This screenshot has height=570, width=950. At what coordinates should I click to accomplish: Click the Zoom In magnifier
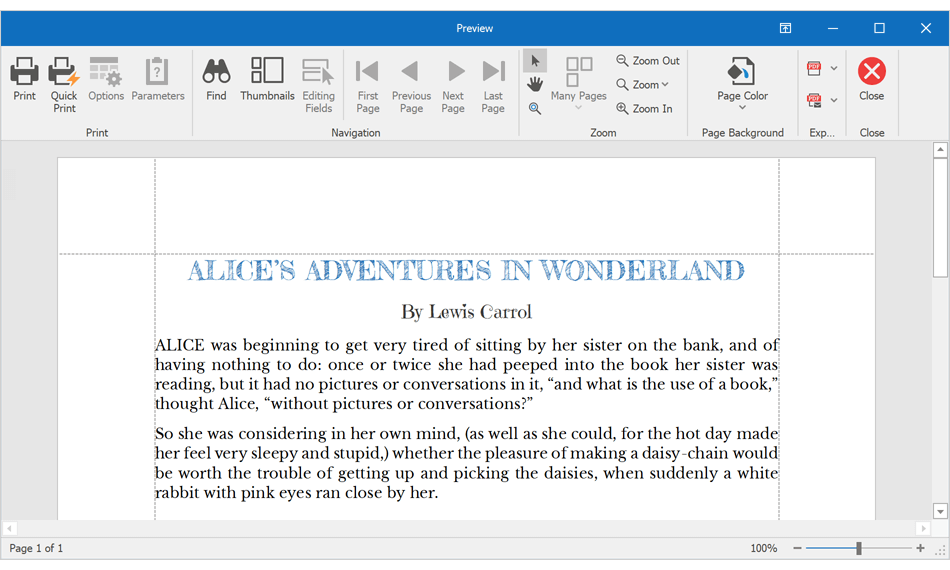point(644,109)
